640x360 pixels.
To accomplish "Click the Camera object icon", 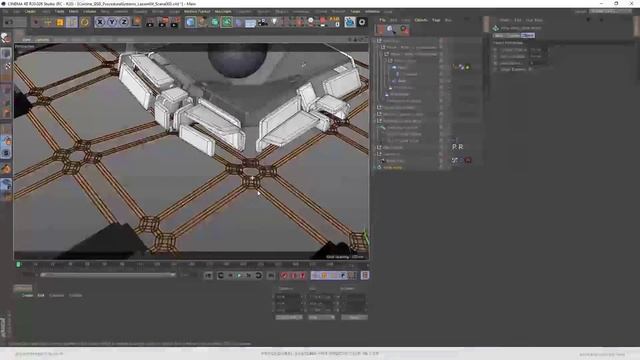I will tap(262, 22).
